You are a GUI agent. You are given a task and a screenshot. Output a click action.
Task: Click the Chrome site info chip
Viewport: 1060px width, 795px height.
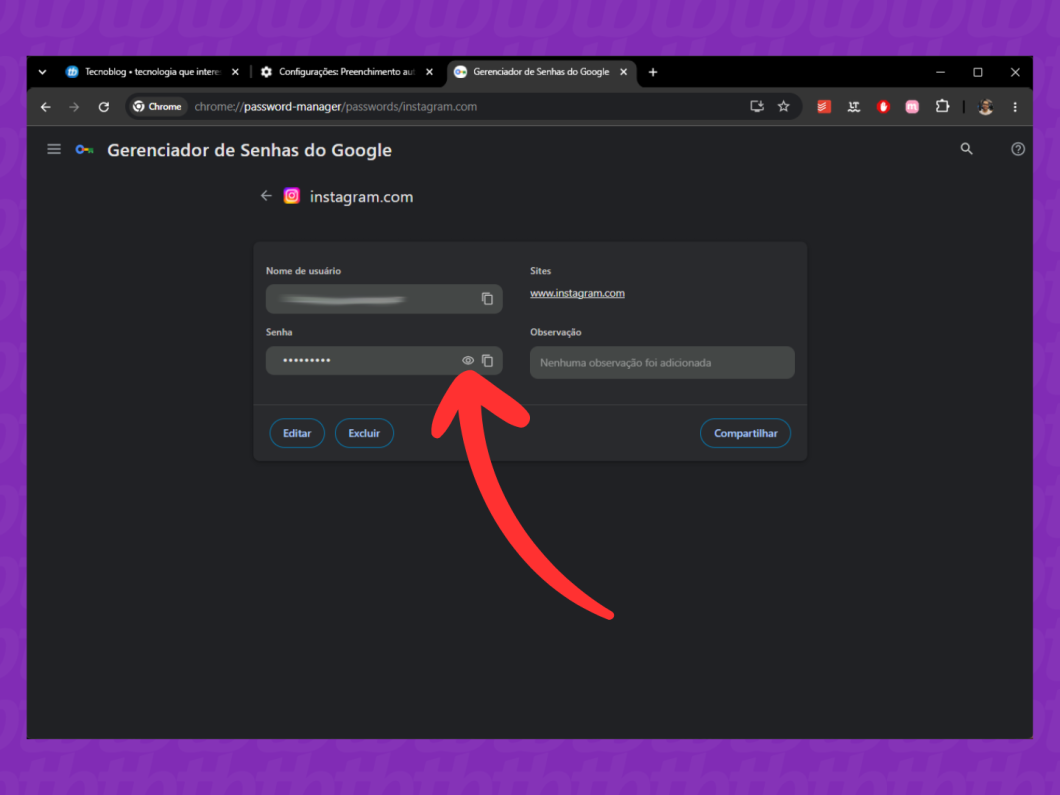point(158,107)
